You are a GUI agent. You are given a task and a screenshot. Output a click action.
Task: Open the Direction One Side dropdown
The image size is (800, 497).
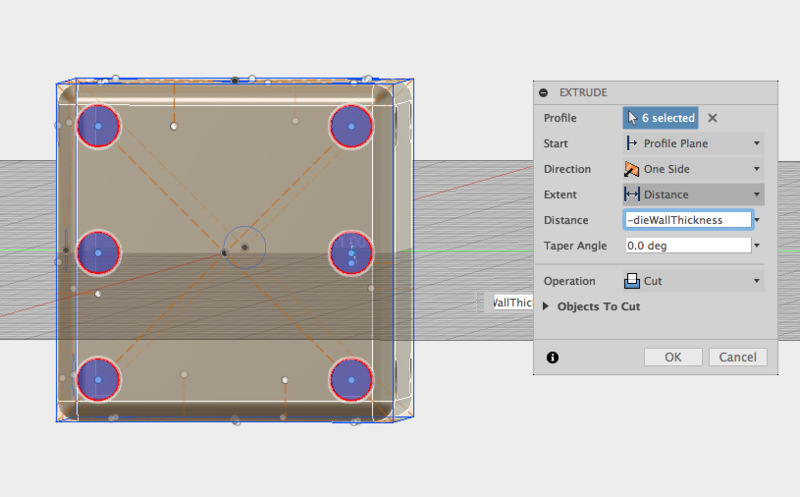tap(693, 169)
